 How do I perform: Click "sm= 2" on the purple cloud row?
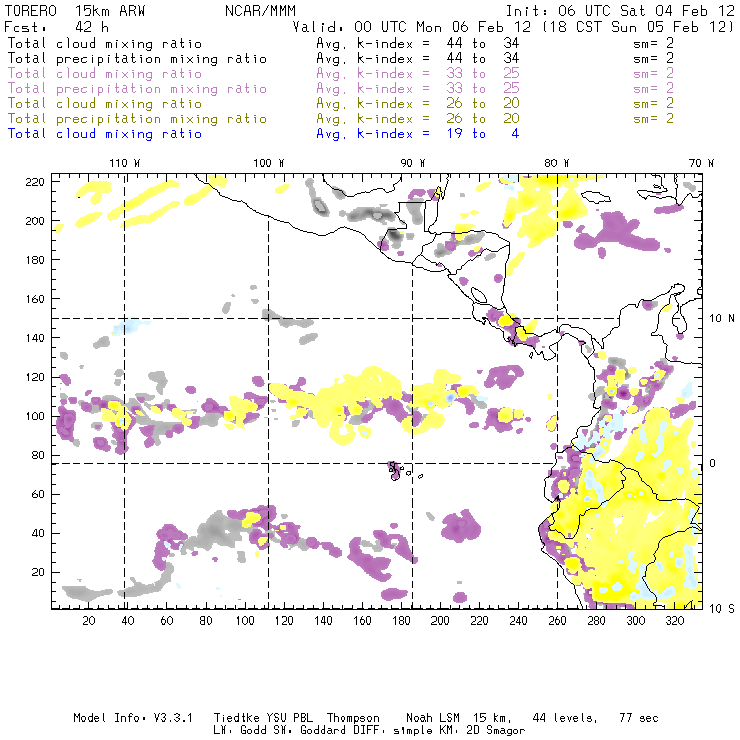654,74
